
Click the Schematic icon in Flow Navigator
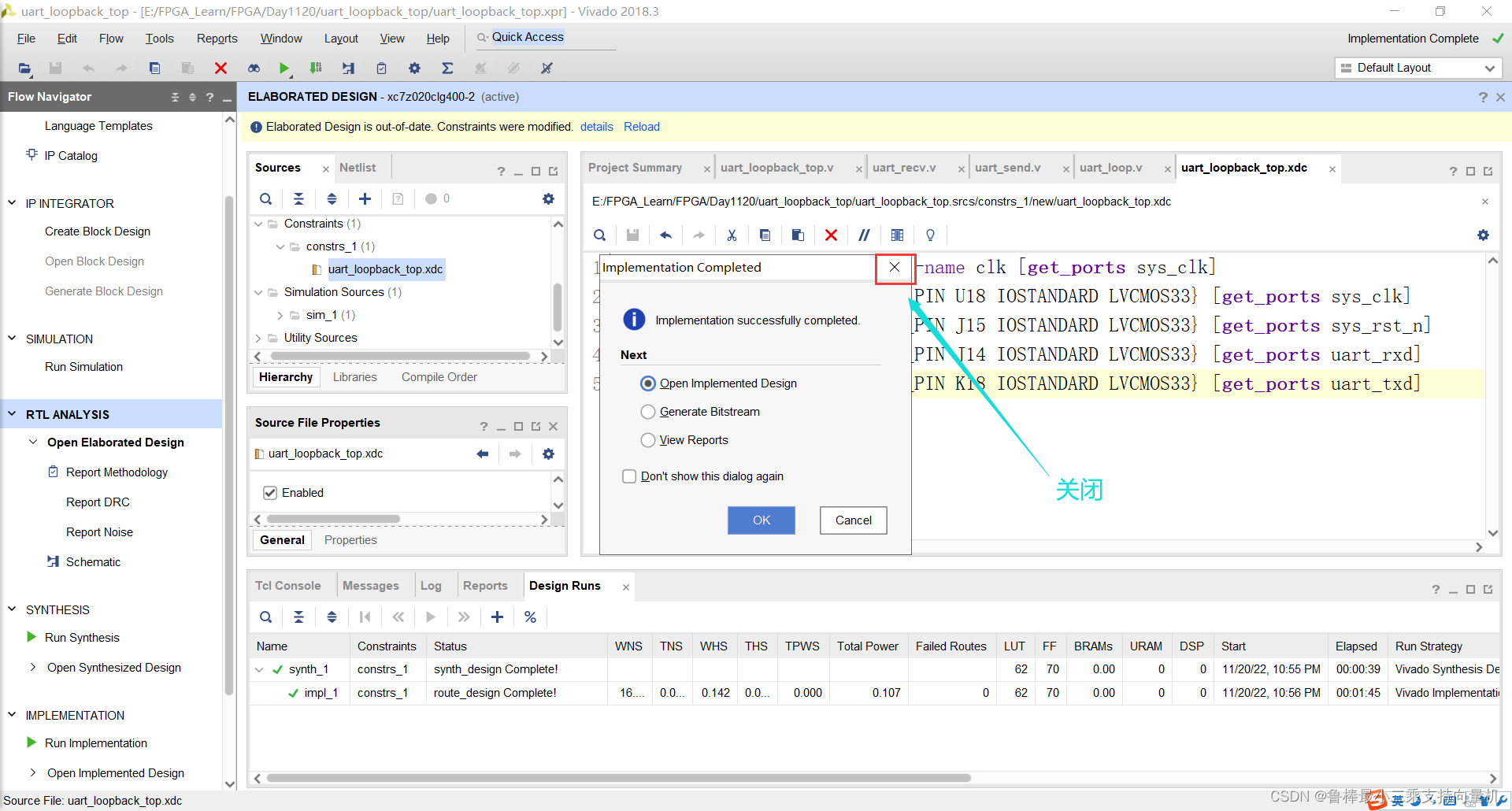[53, 561]
